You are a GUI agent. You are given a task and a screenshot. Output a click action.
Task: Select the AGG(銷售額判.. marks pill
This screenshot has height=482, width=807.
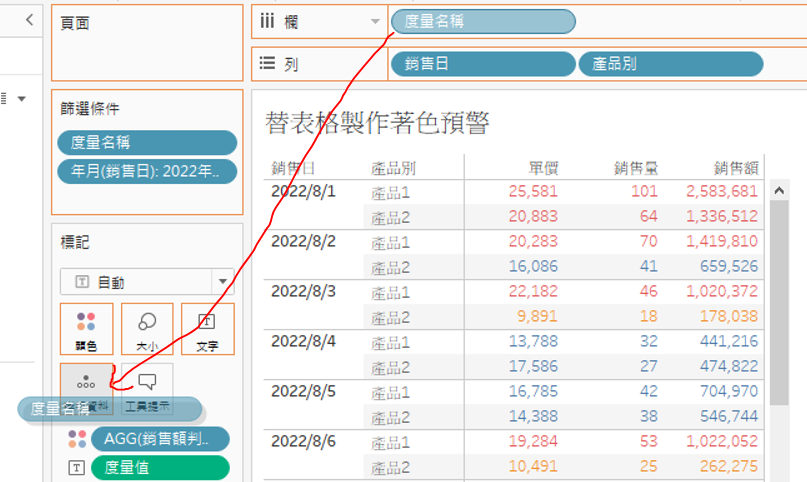(160, 439)
